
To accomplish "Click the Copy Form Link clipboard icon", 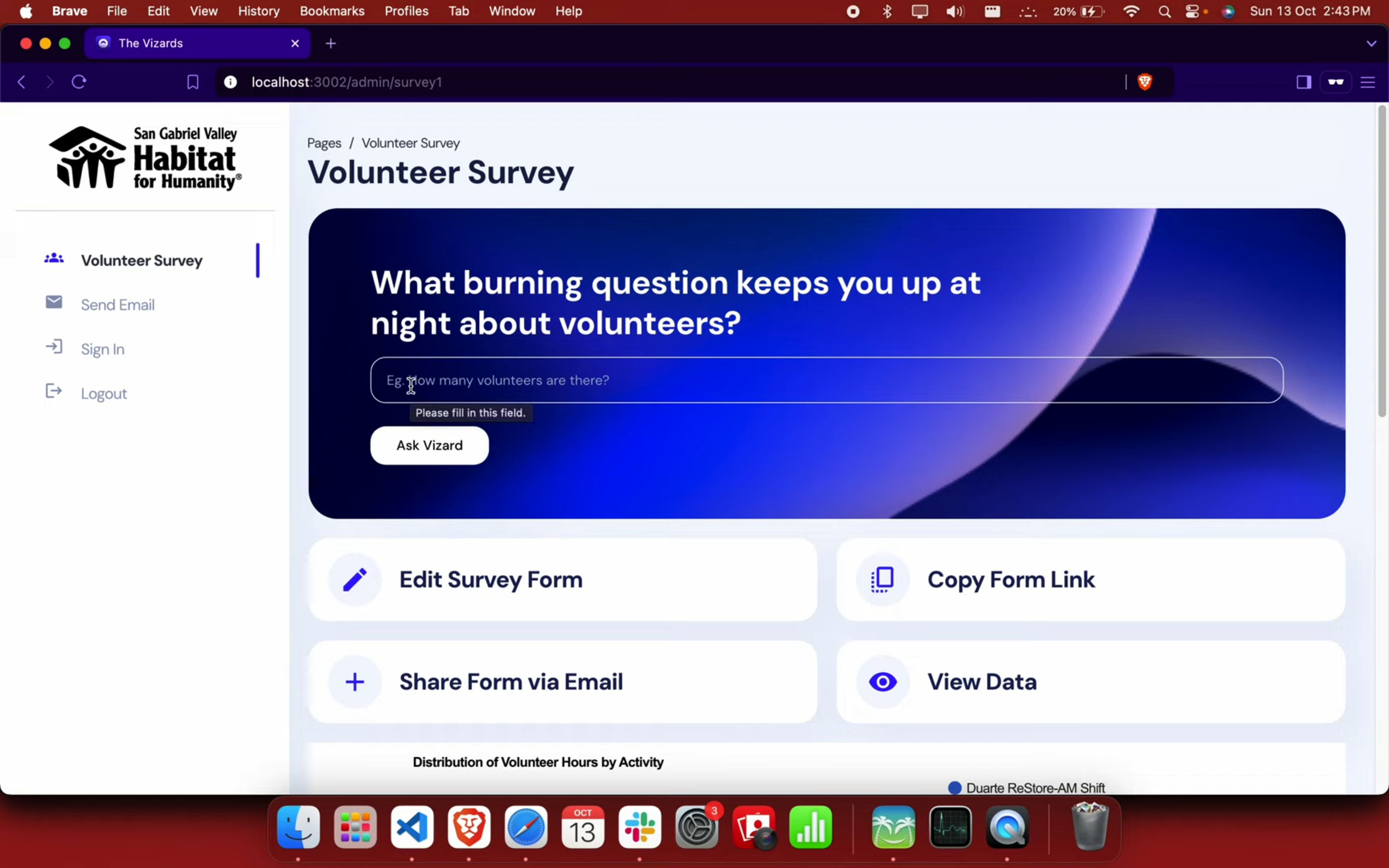I will coord(882,580).
